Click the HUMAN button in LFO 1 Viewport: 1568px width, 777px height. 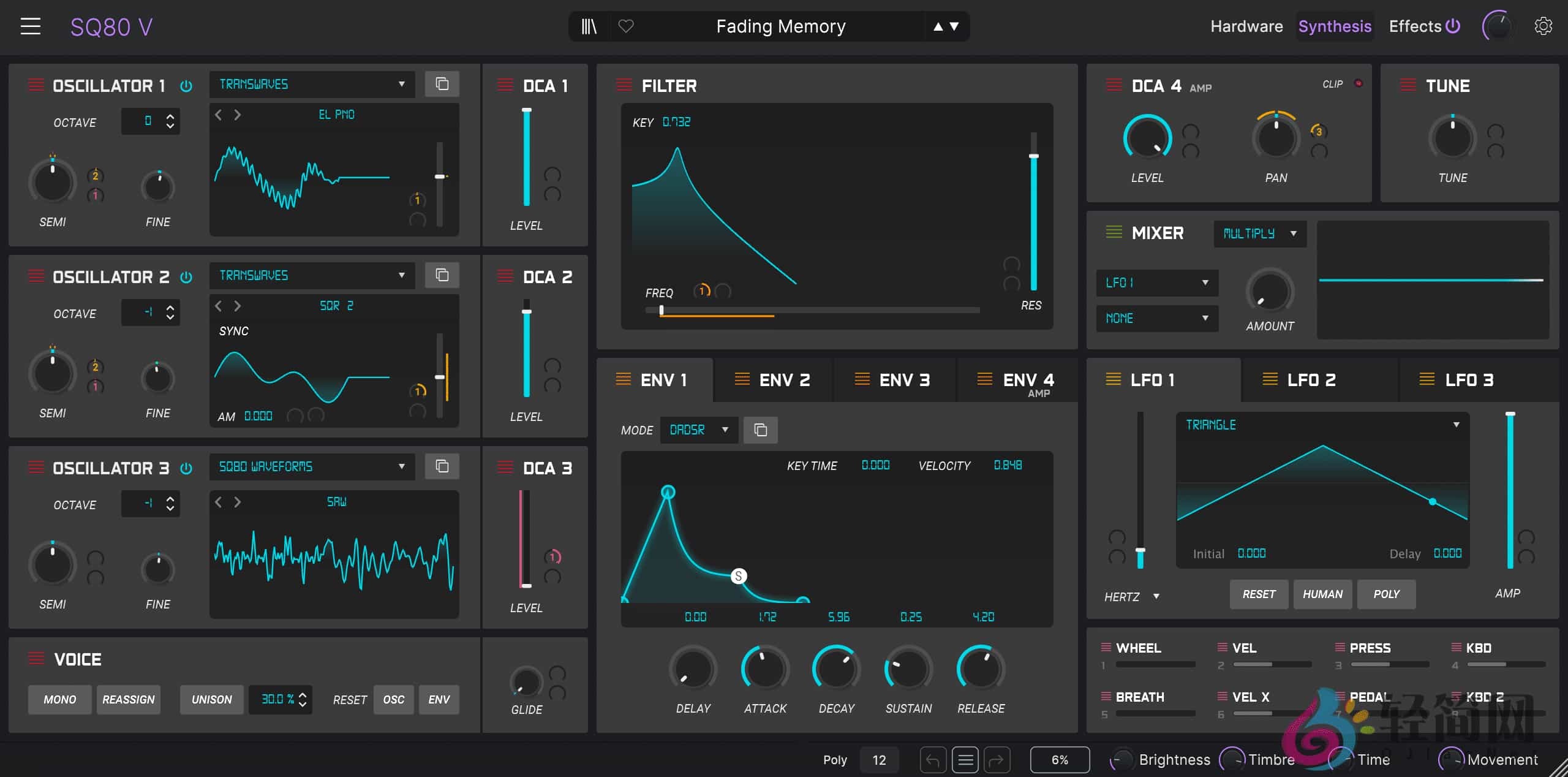(x=1322, y=594)
